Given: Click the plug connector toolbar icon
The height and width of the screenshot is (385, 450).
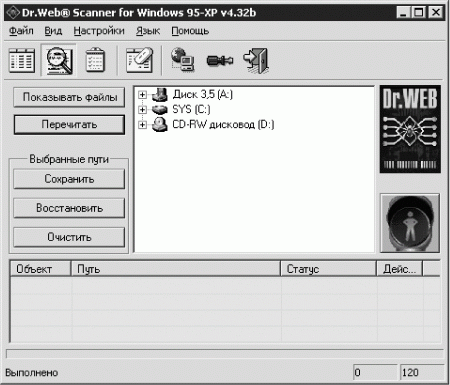Looking at the screenshot, I should click(x=220, y=61).
